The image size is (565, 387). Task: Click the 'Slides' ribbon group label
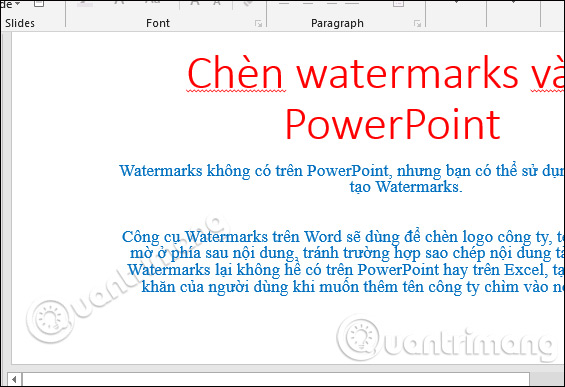tap(20, 23)
